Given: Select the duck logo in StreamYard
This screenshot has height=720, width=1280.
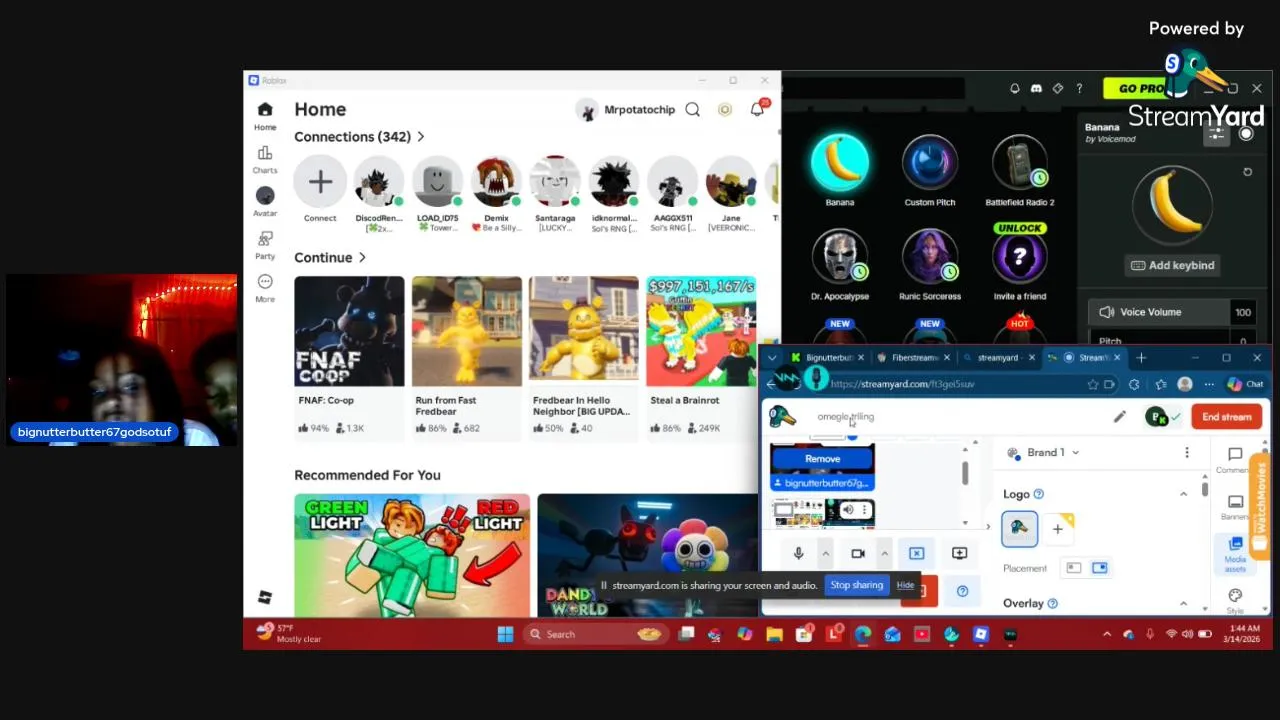Looking at the screenshot, I should pyautogui.click(x=1020, y=529).
